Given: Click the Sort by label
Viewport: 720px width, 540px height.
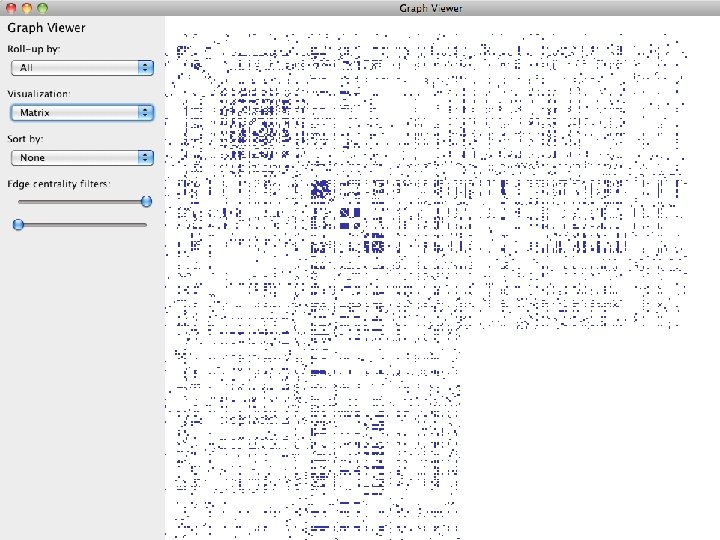Looking at the screenshot, I should coord(25,139).
